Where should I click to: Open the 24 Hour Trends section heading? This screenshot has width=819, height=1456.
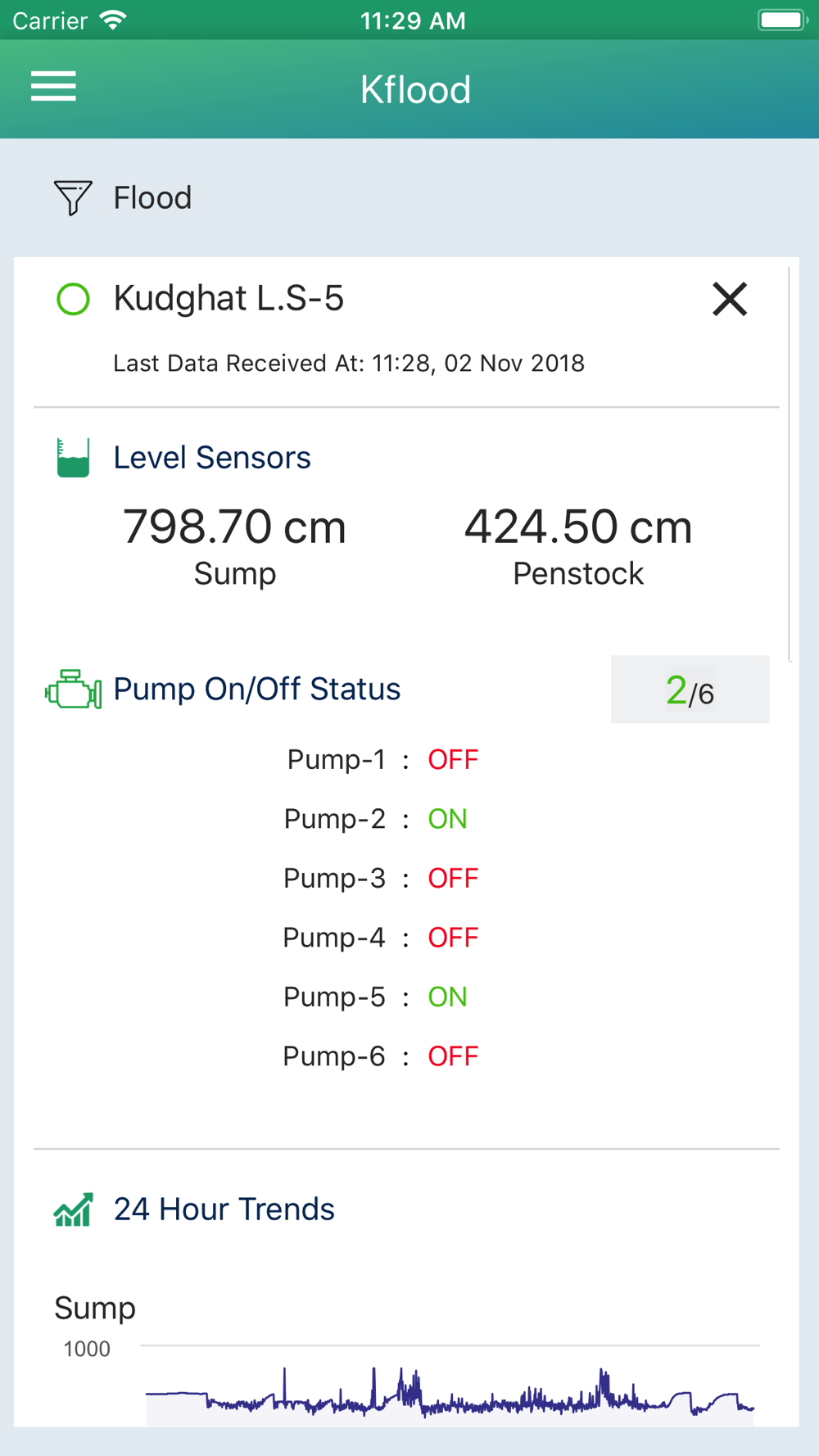(224, 1210)
